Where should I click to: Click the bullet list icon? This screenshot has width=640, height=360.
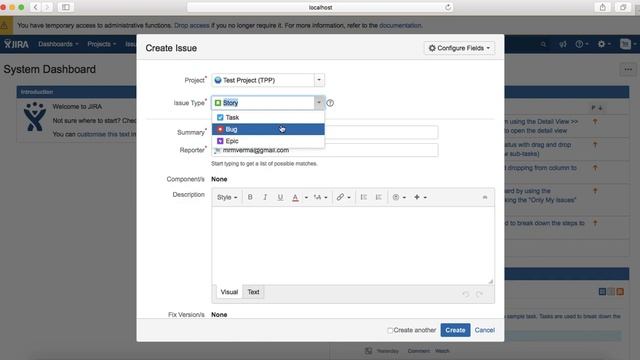click(x=364, y=197)
